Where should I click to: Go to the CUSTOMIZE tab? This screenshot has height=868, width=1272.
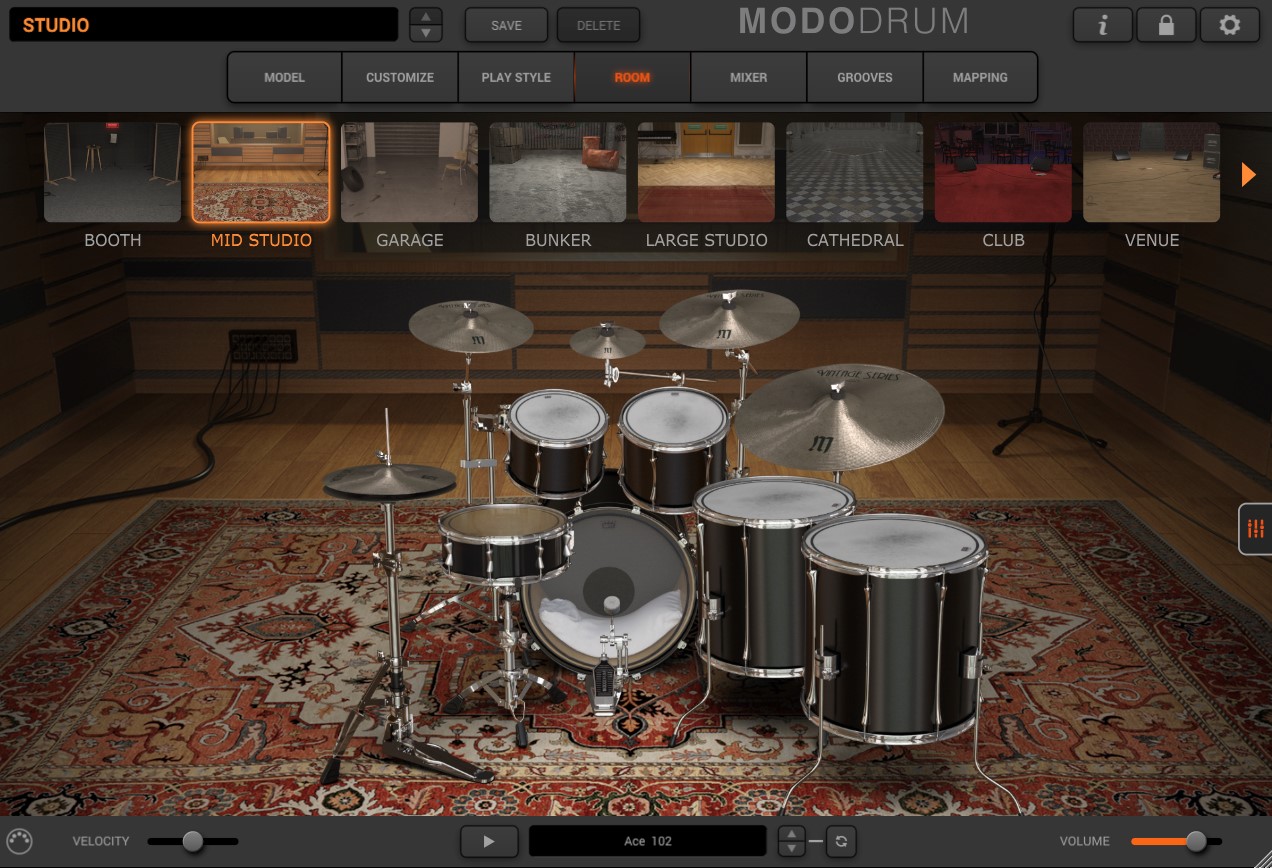[400, 77]
